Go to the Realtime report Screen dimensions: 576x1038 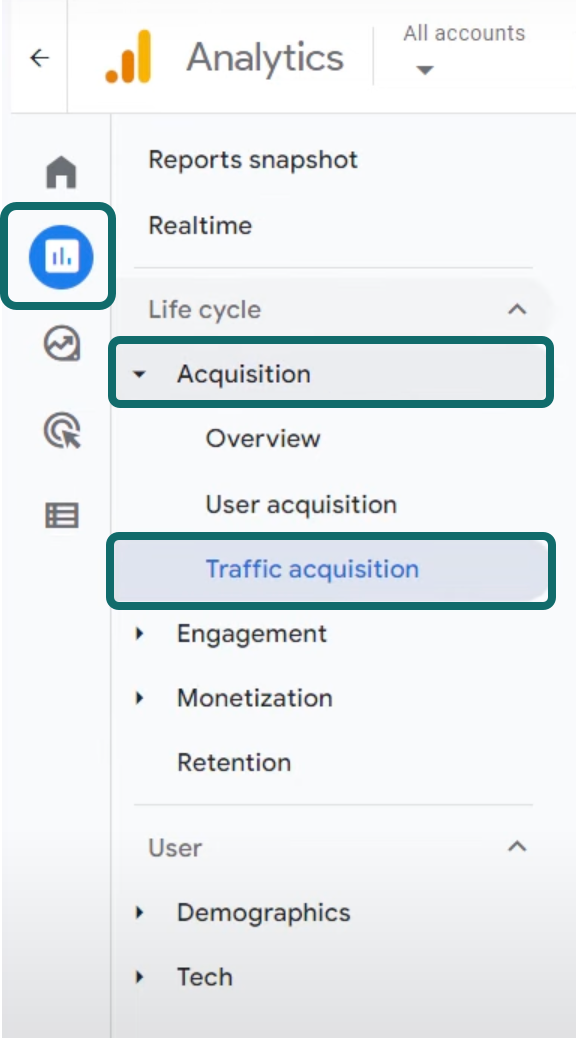click(x=200, y=226)
